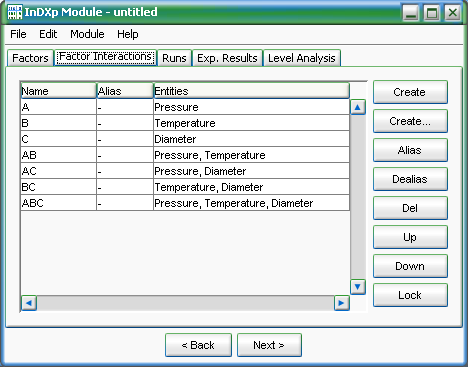Select the BC interaction row name
Viewport: 468px width, 367px height.
pyautogui.click(x=58, y=187)
